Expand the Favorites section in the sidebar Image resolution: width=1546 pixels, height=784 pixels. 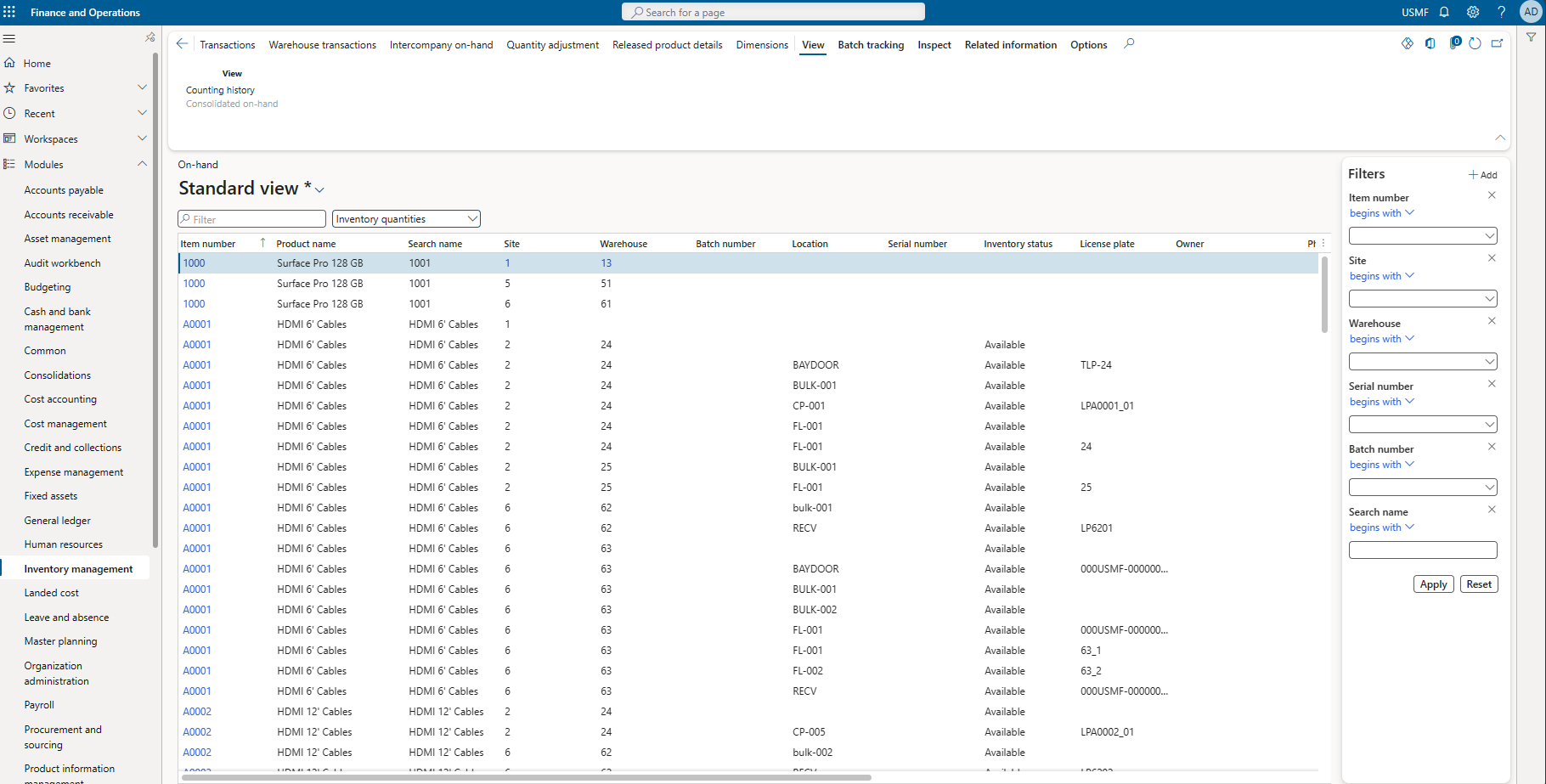pyautogui.click(x=142, y=87)
